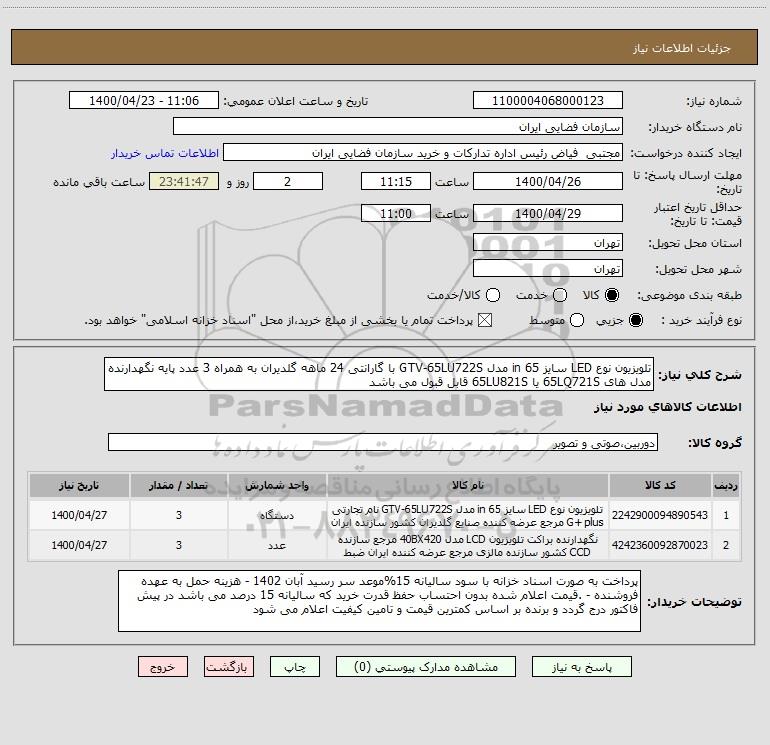Image resolution: width=770 pixels, height=745 pixels.
Task: Click the تعداد / مقدار column header
Action: 179,486
